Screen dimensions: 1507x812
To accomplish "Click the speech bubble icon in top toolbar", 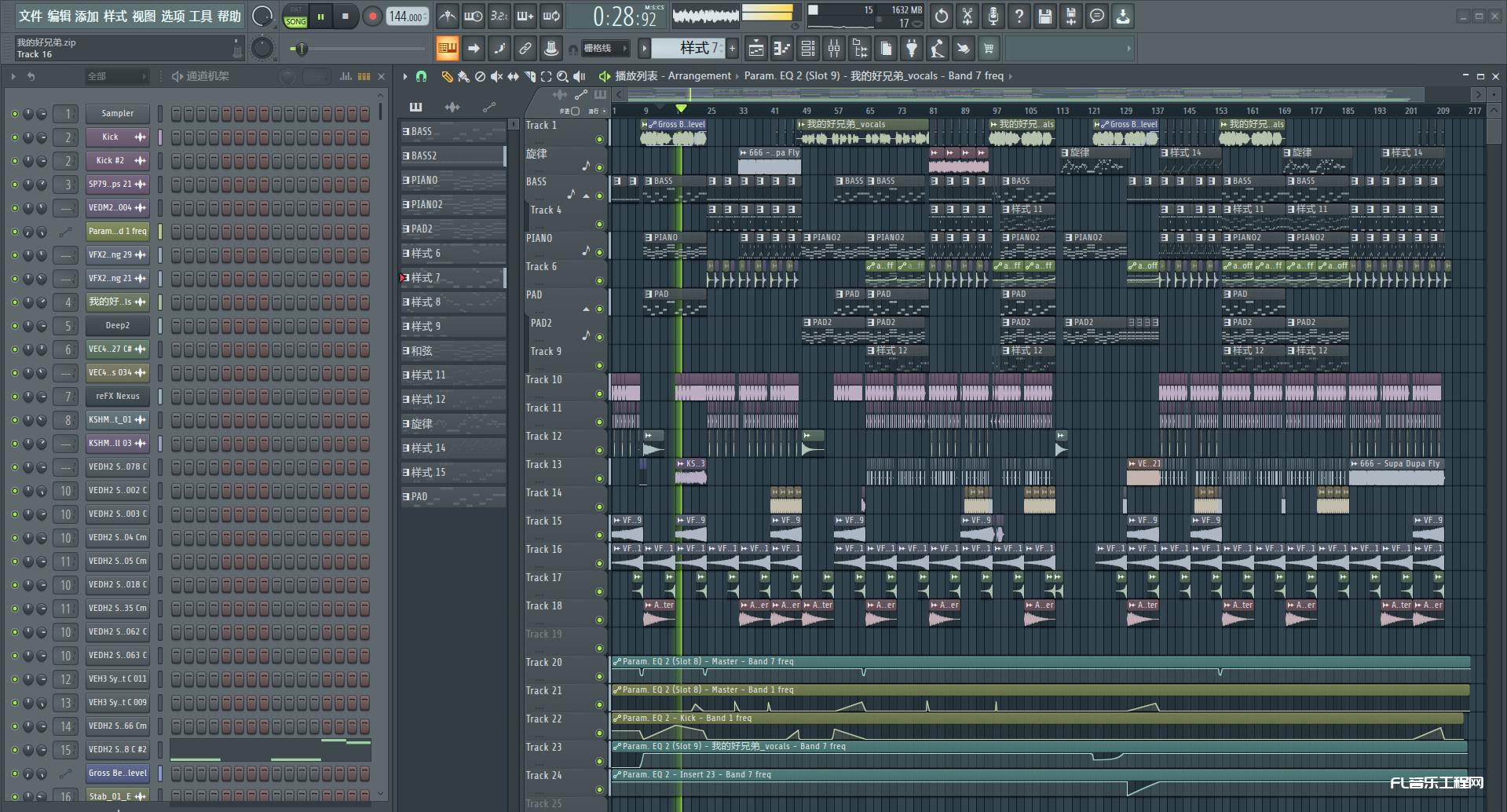I will pyautogui.click(x=1097, y=16).
